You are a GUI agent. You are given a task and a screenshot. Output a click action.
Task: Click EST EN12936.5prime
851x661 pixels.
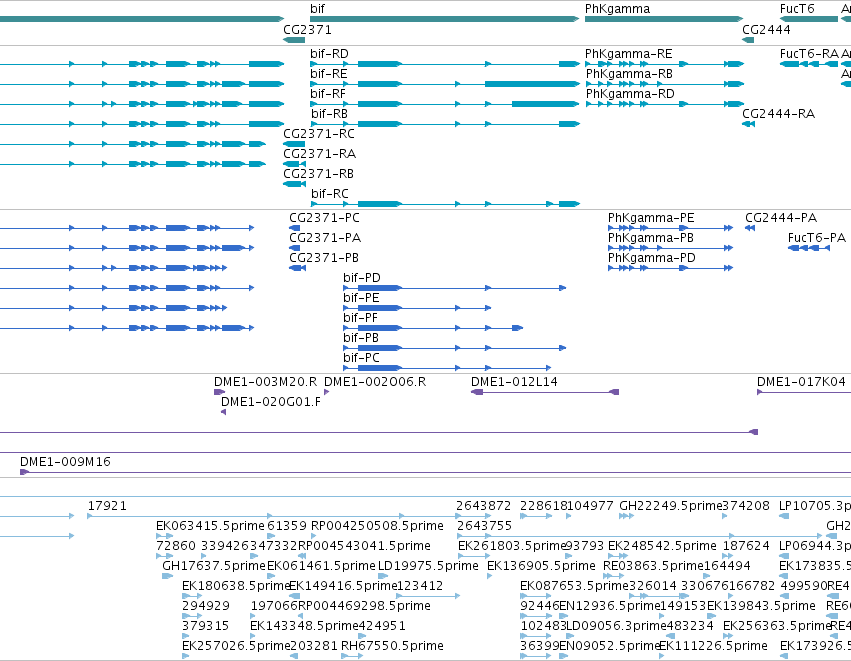pyautogui.click(x=563, y=616)
